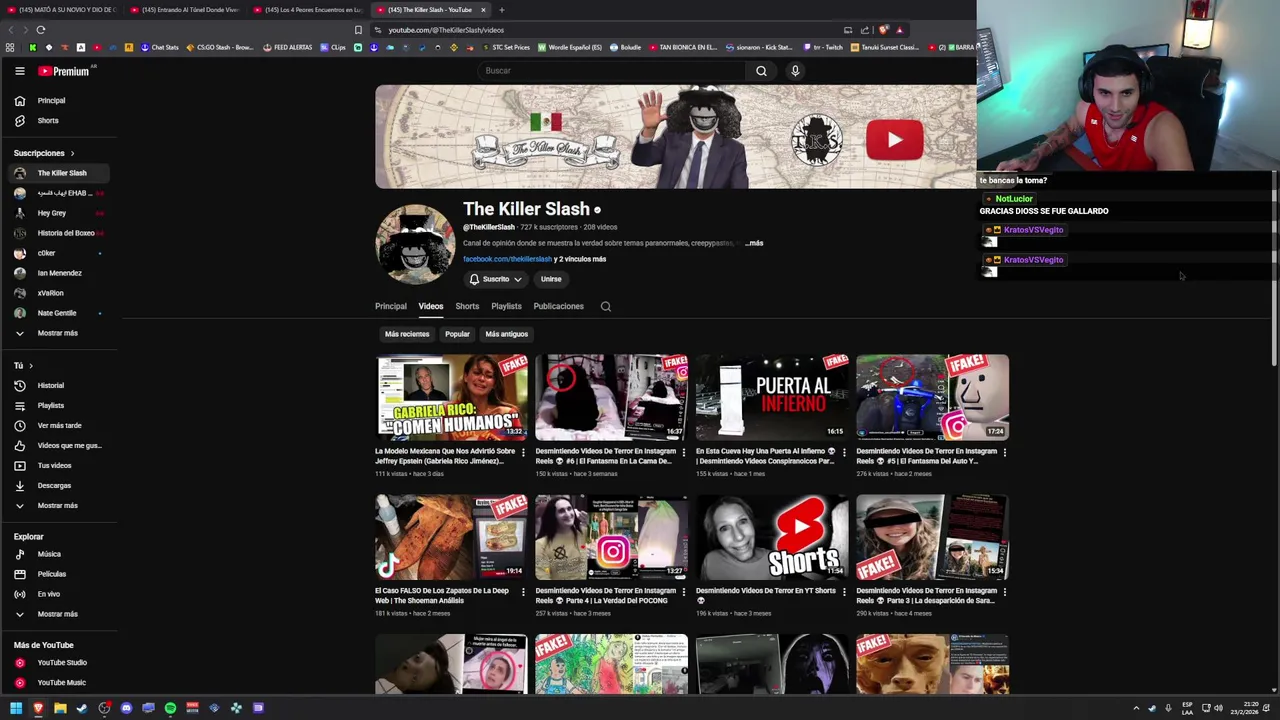The height and width of the screenshot is (720, 1280).
Task: Click The Killer Slash channel avatar
Action: [415, 244]
